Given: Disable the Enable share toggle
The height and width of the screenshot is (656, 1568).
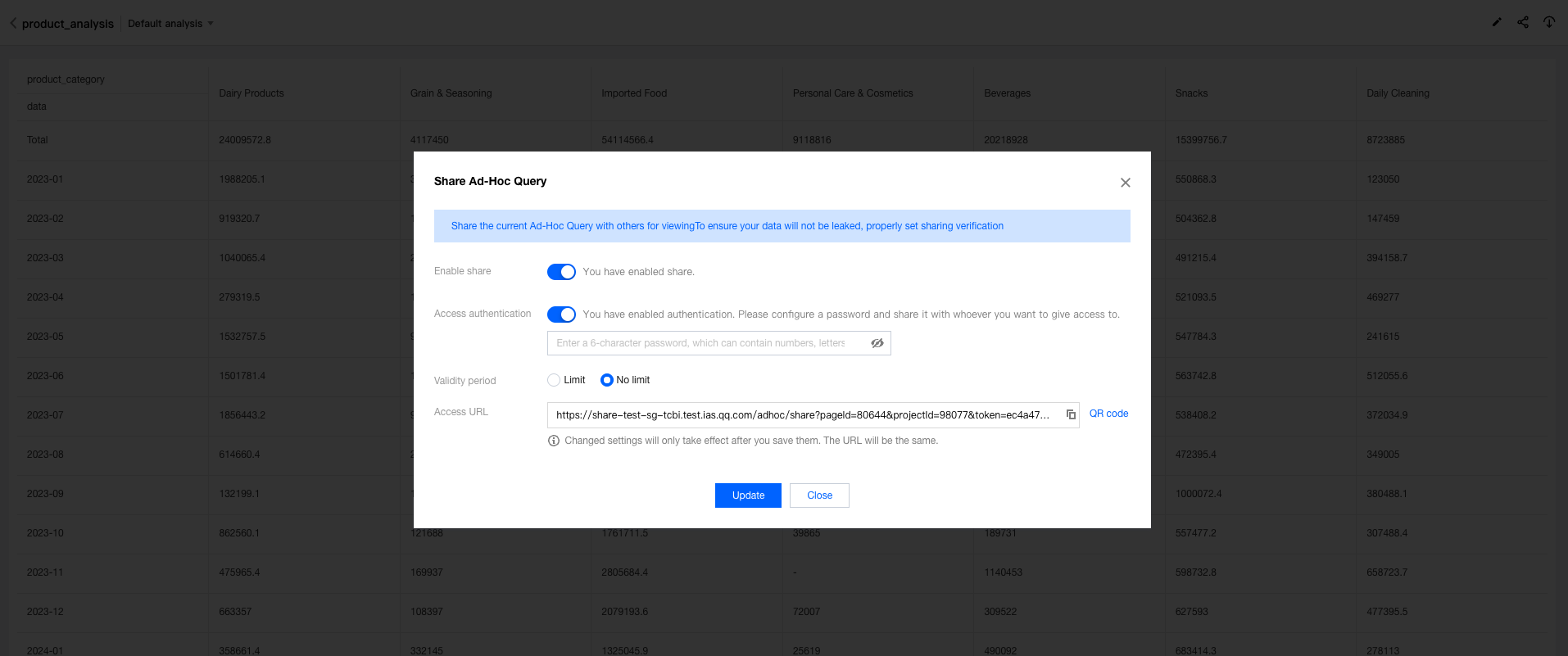Looking at the screenshot, I should [x=561, y=272].
